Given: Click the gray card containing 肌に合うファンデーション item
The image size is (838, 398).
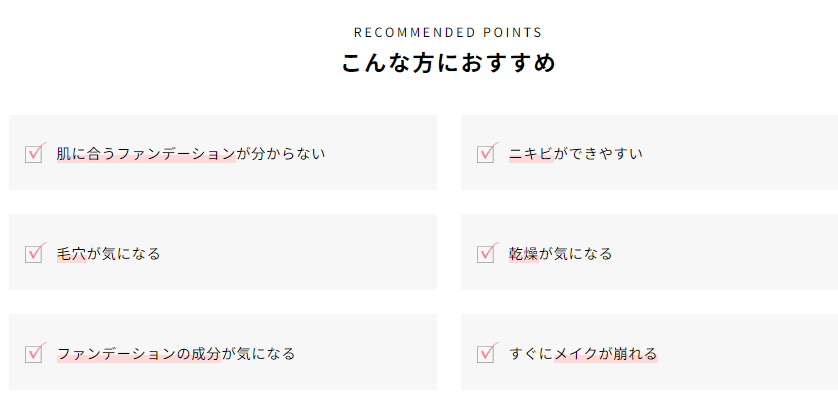Looking at the screenshot, I should click(223, 152).
